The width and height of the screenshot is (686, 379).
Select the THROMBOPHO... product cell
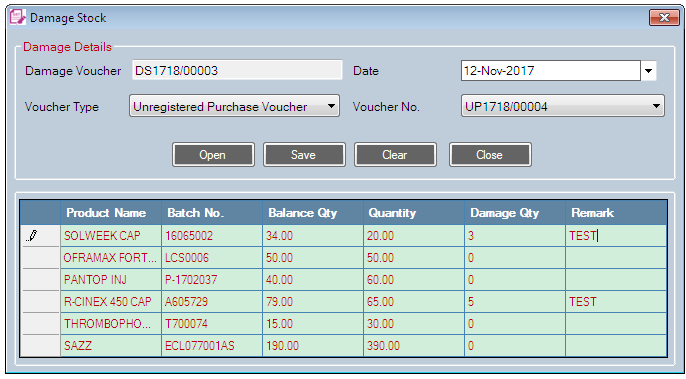[111, 324]
